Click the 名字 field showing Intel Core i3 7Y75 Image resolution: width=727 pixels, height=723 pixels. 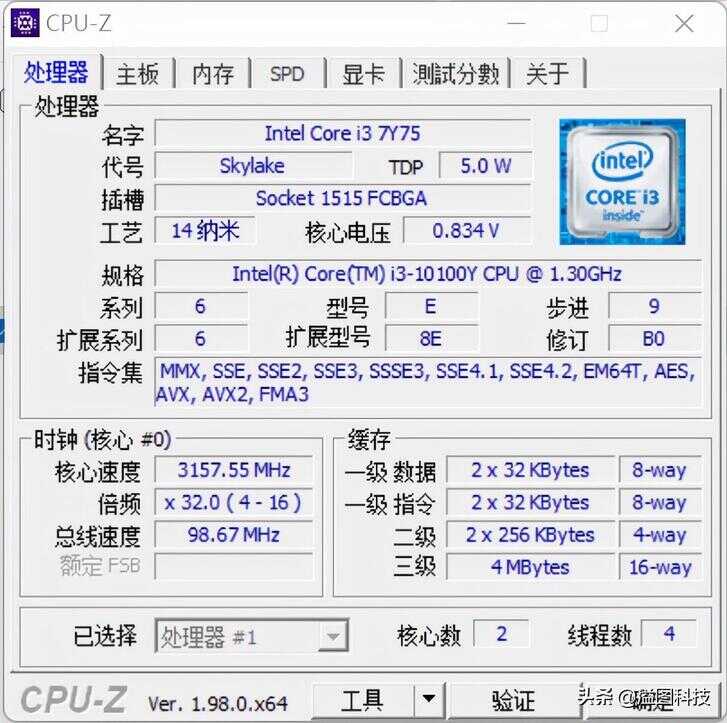[x=343, y=134]
